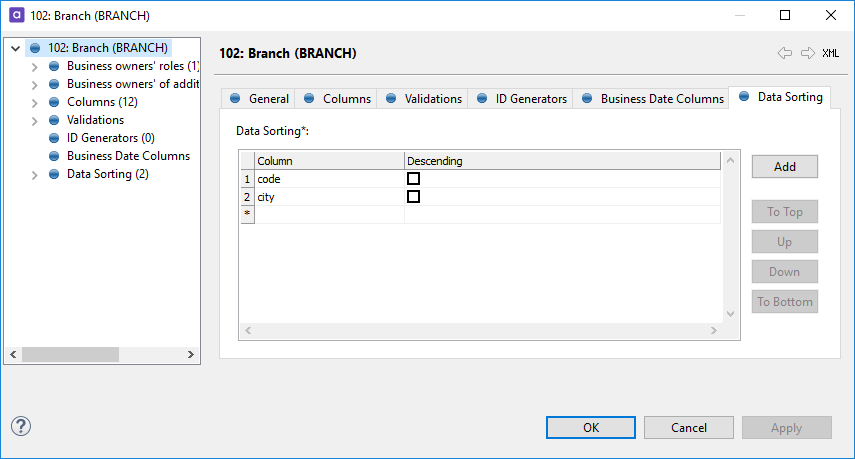Image resolution: width=855 pixels, height=459 pixels.
Task: Expand the Columns (12) tree node
Action: point(35,102)
